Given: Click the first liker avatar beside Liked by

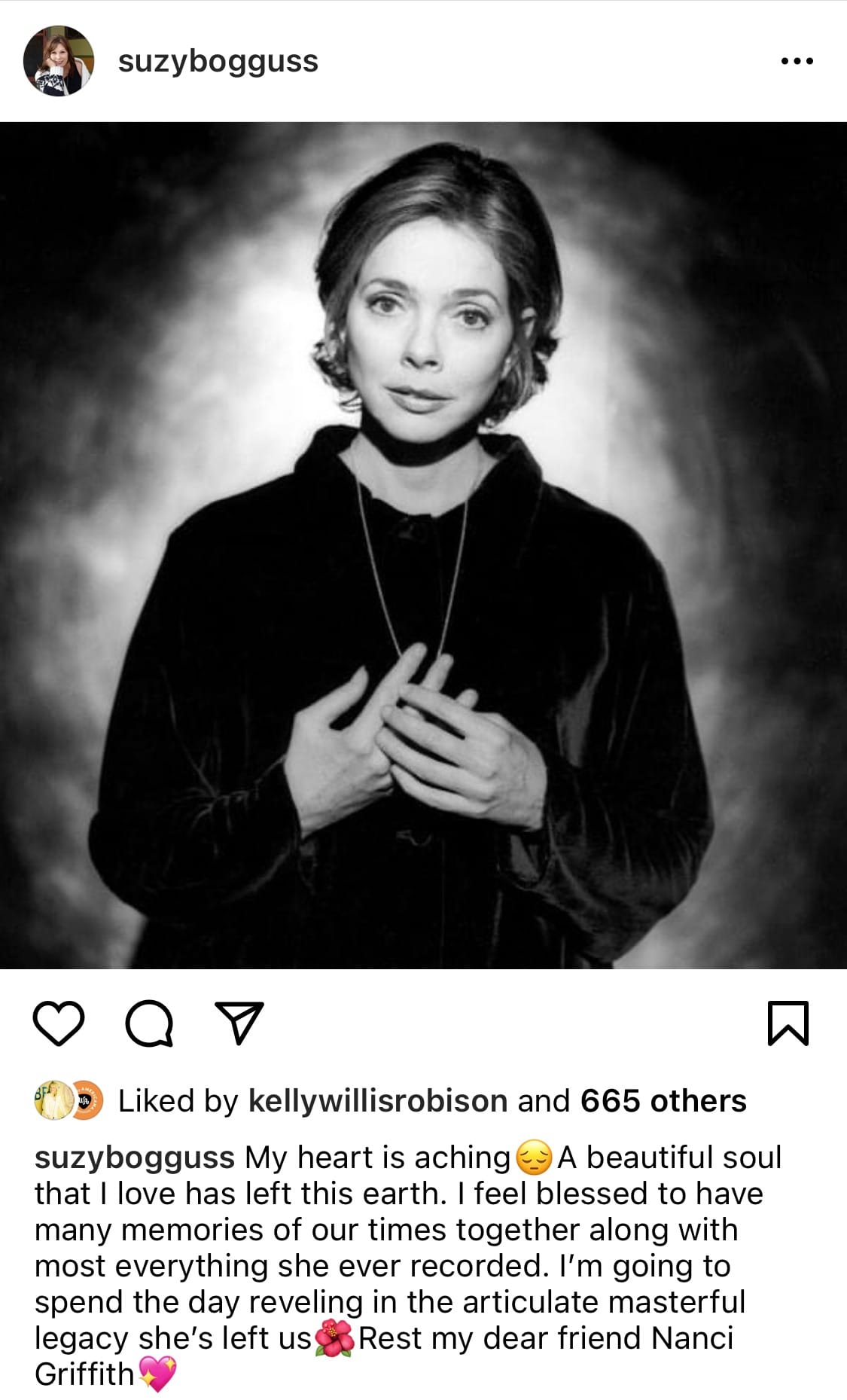Looking at the screenshot, I should click(x=54, y=1101).
